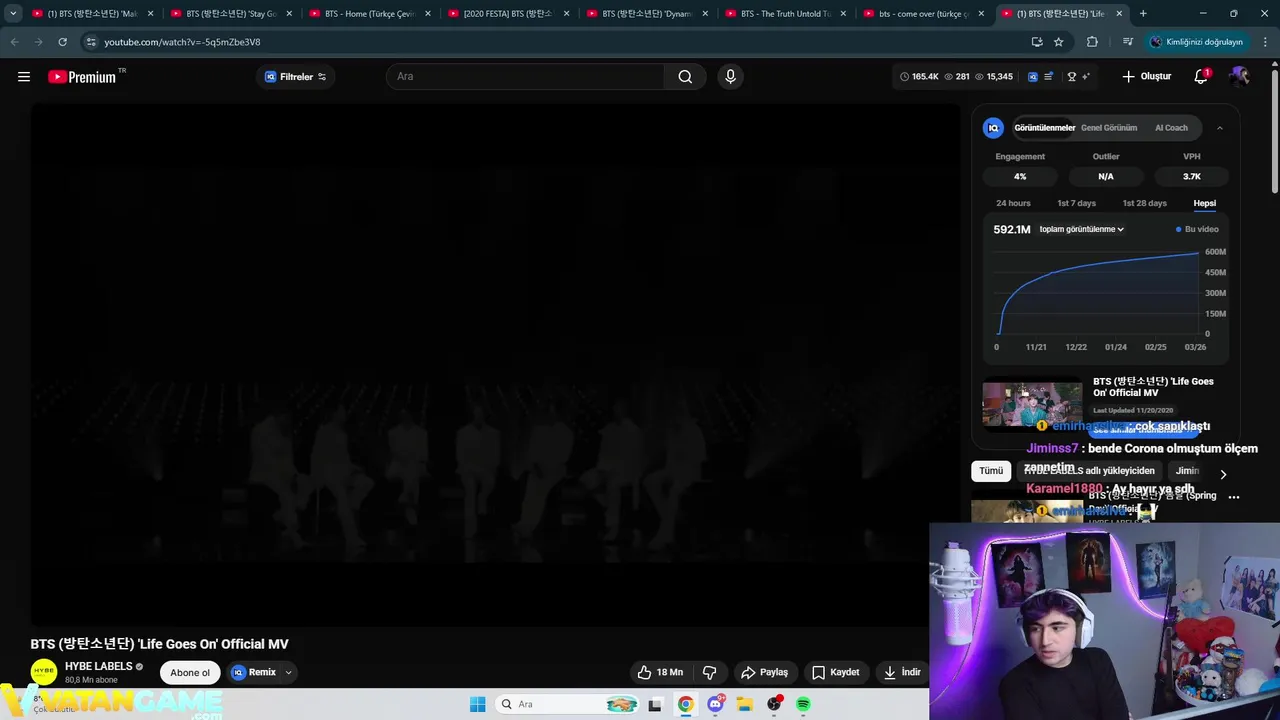Viewport: 1280px width, 720px height.
Task: Click the eye stat showing 15,345
Action: [x=993, y=77]
